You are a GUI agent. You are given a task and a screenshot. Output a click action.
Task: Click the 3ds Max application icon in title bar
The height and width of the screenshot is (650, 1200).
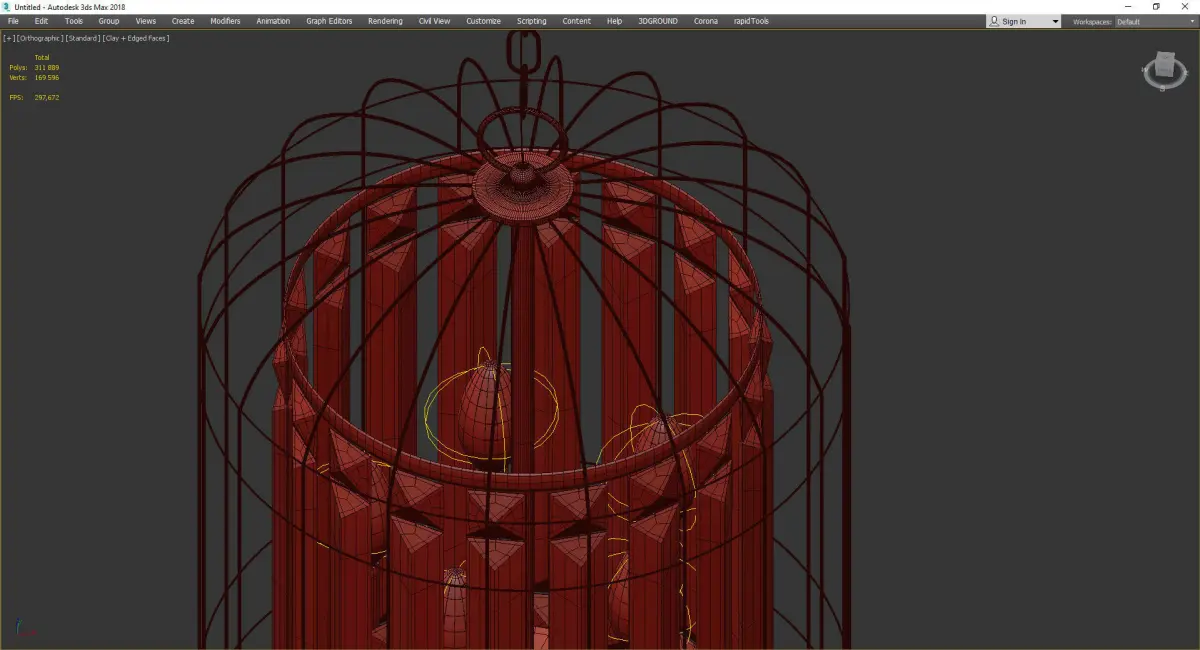pos(6,6)
